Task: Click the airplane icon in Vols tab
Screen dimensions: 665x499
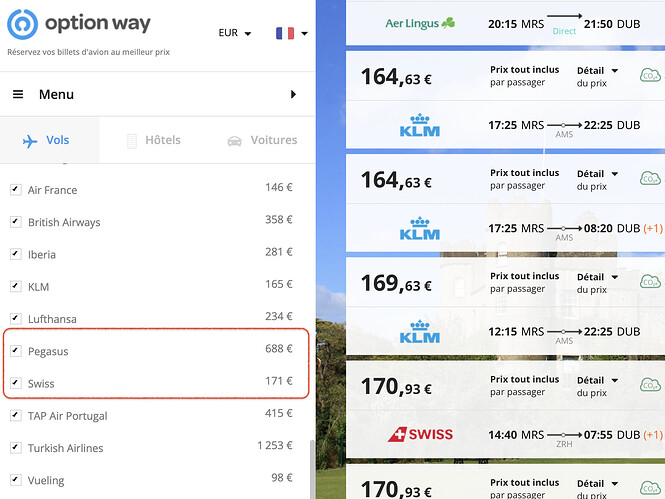Action: 30,141
